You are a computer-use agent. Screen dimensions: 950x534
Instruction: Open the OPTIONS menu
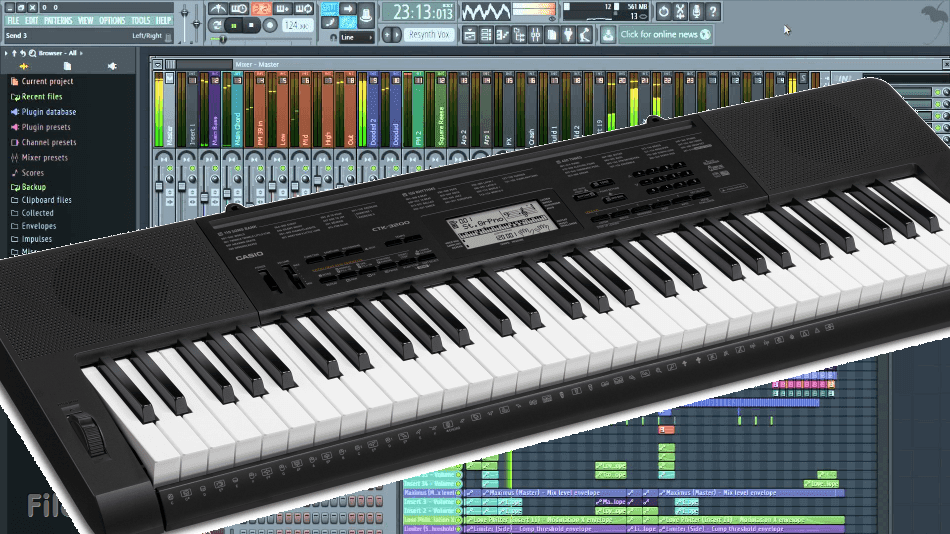coord(112,21)
